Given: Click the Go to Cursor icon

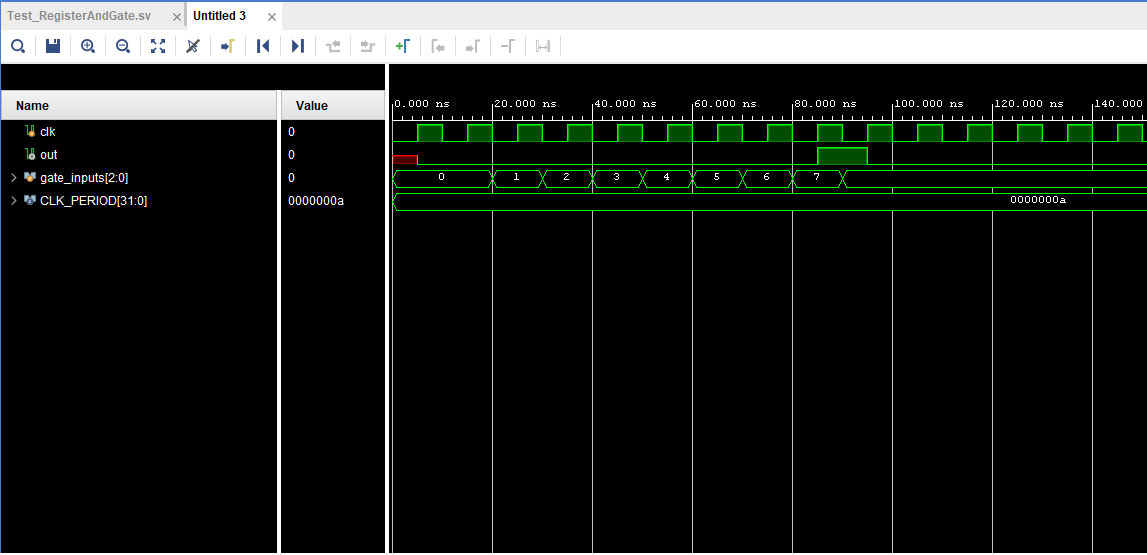Looking at the screenshot, I should point(227,47).
